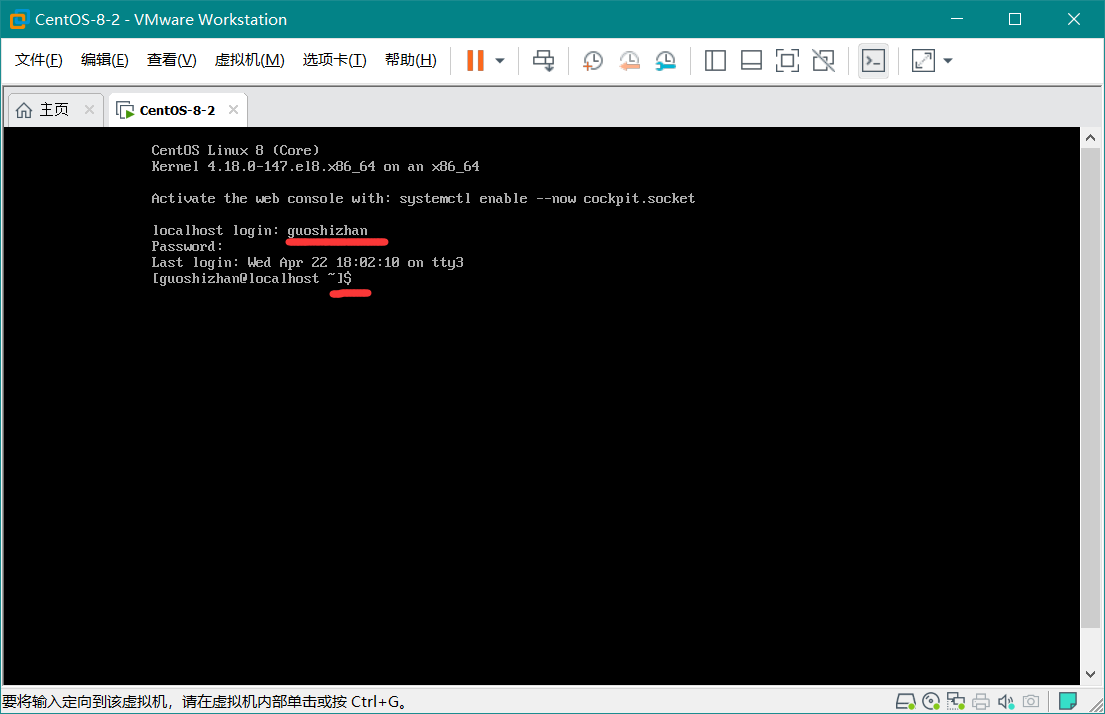
Task: Click the CD/DVD drive status icon
Action: 931,701
